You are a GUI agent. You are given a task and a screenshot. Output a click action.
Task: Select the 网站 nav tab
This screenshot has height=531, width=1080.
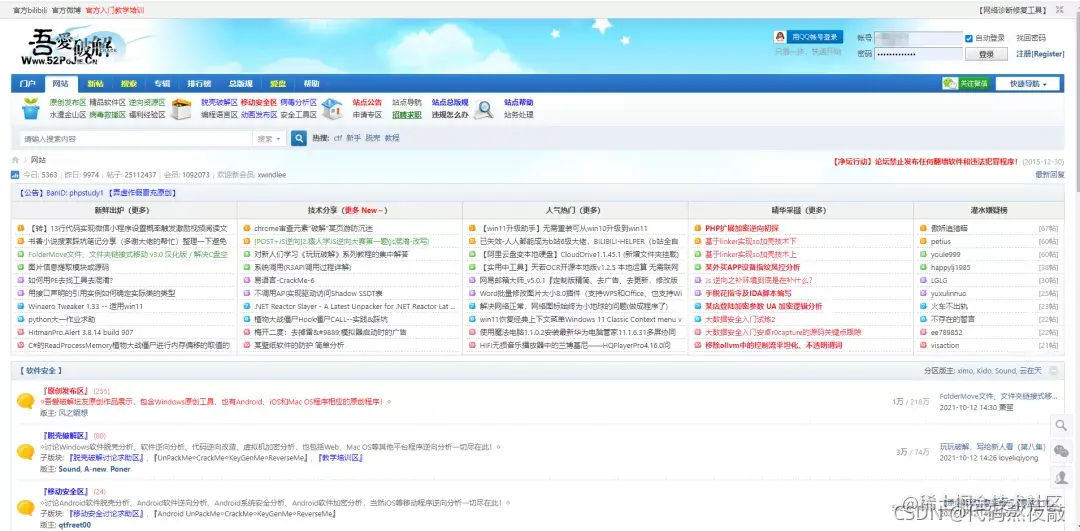[61, 83]
